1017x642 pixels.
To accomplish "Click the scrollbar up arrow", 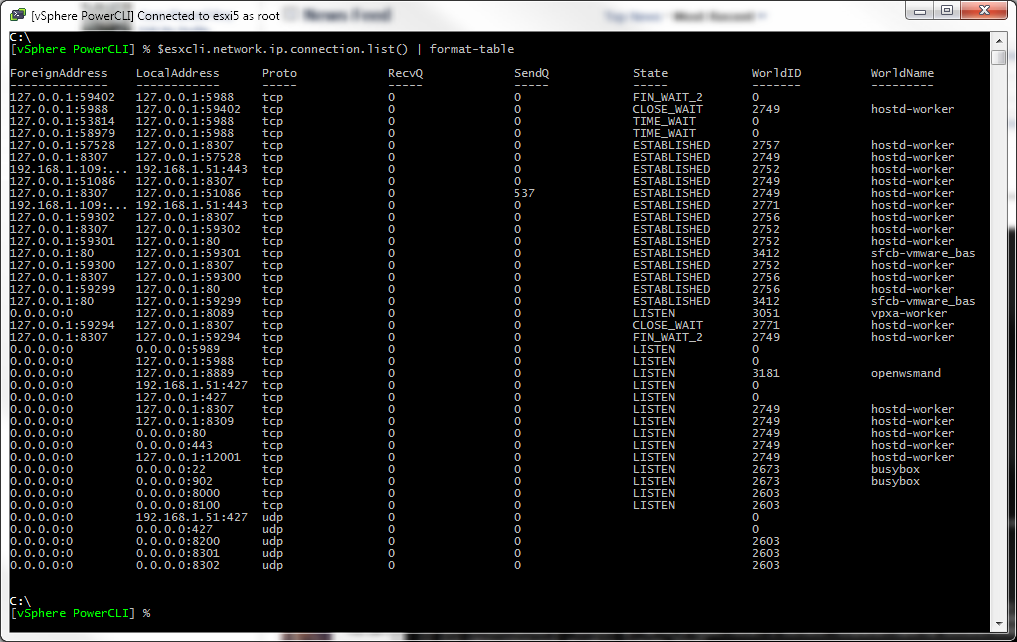I will point(999,41).
